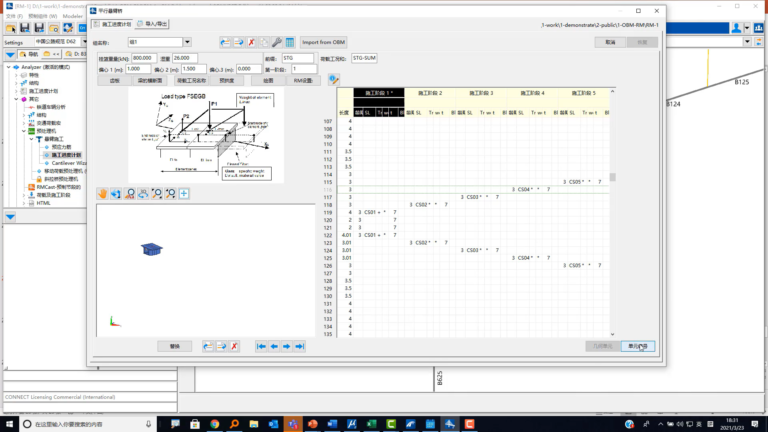Click the folder '<<' tab in navigator
The image size is (768, 432).
pos(51,54)
